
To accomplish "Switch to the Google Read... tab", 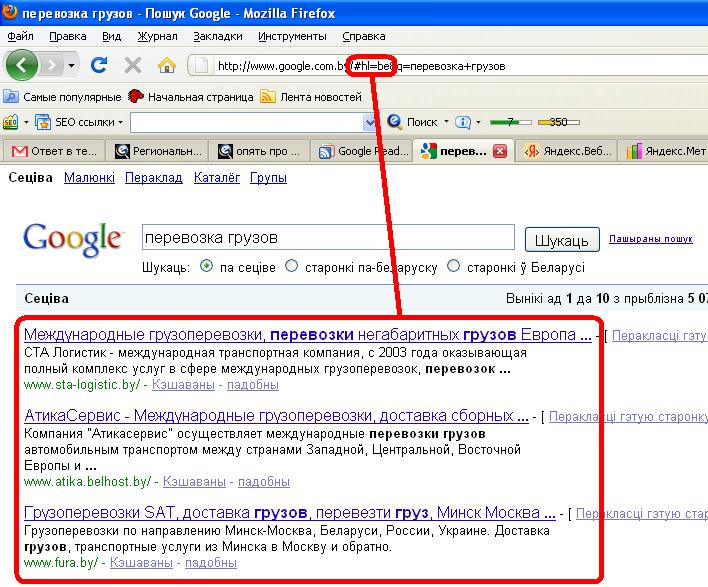I will click(362, 151).
